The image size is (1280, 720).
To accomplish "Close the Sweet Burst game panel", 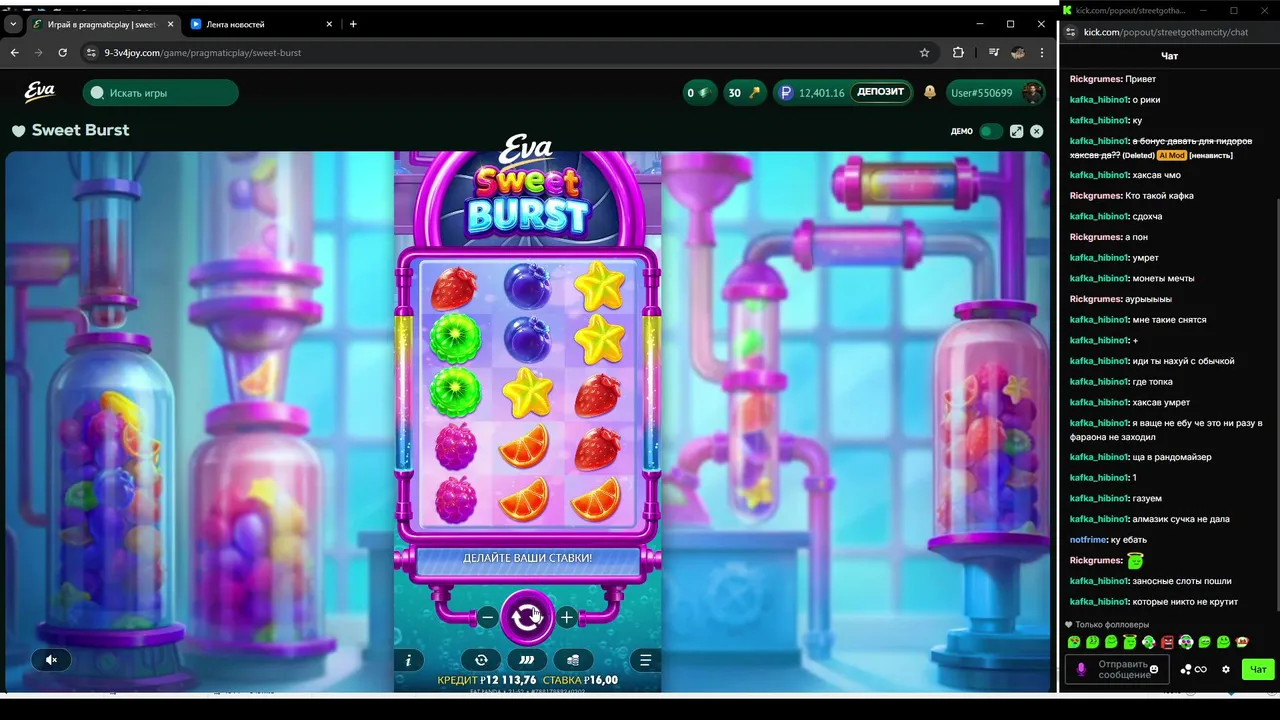I will click(x=1037, y=131).
